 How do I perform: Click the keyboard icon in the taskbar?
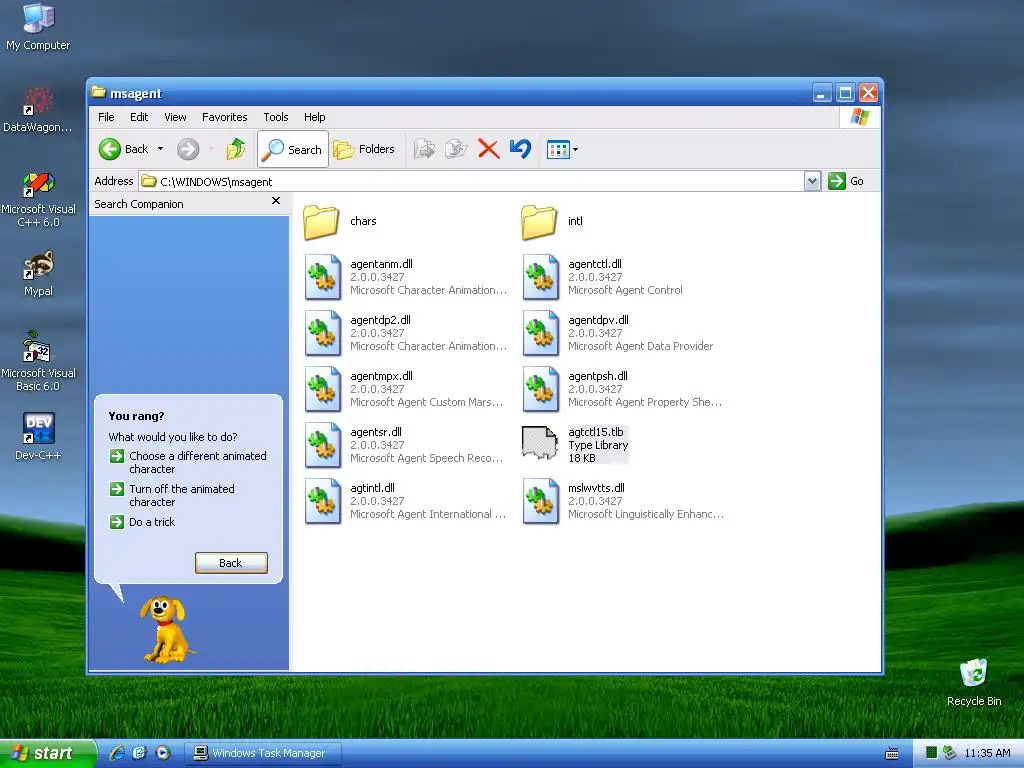[891, 754]
